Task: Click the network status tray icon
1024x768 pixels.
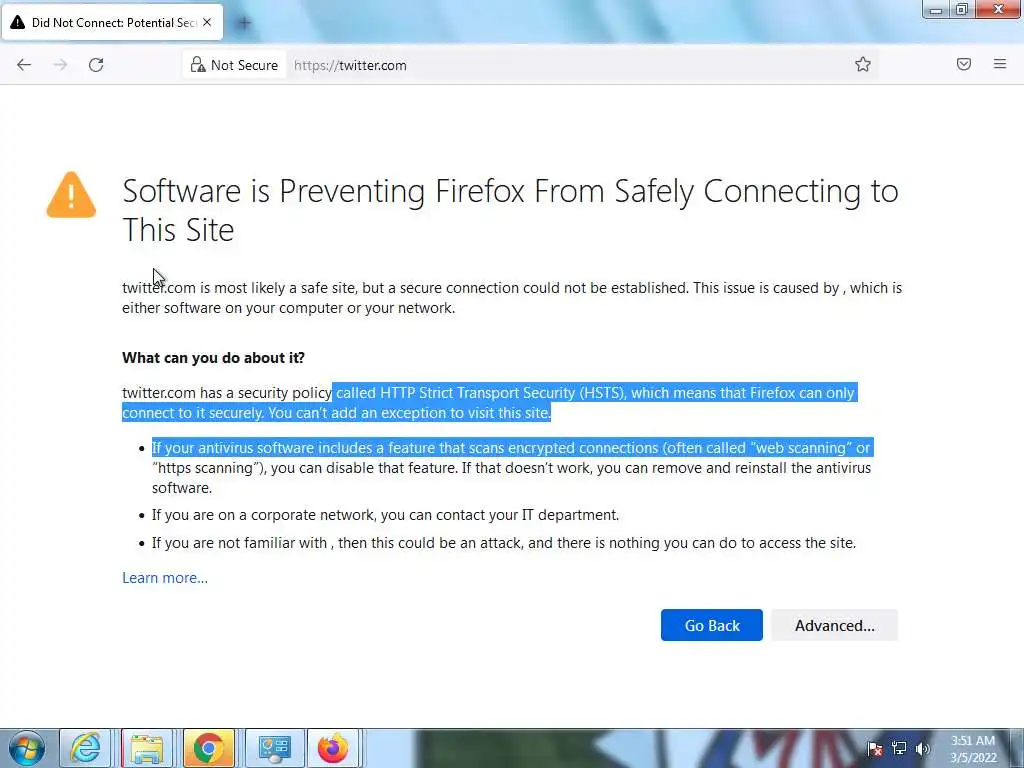Action: (x=899, y=748)
